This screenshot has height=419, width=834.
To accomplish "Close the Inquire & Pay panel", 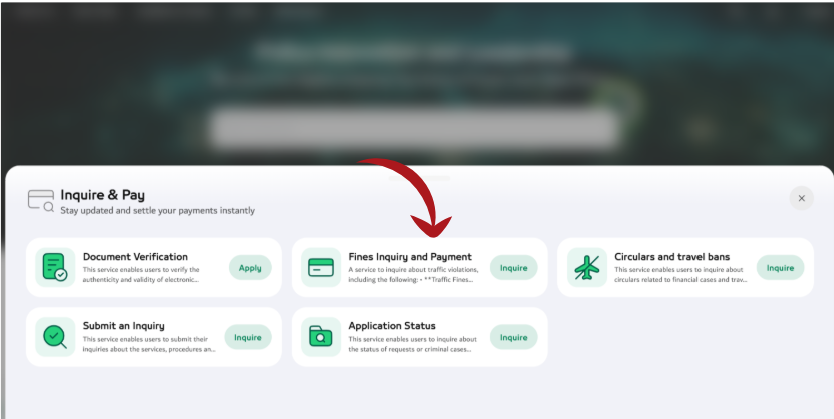I will [802, 198].
